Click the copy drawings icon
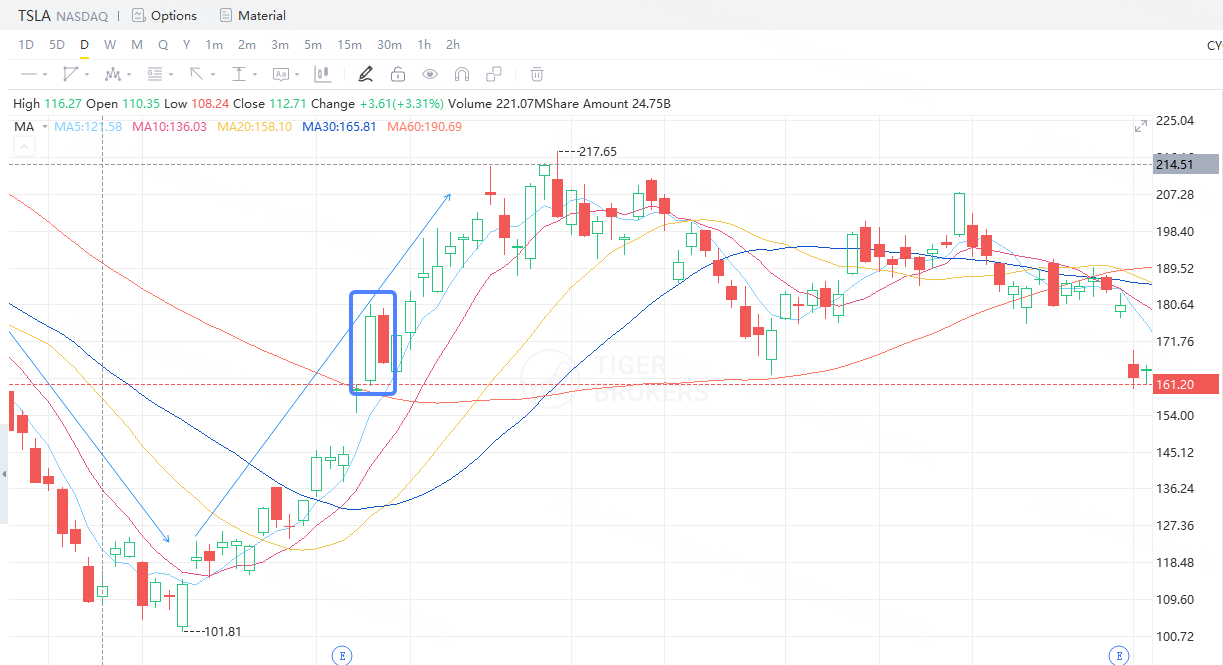Viewport: 1223px width, 665px height. 494,74
